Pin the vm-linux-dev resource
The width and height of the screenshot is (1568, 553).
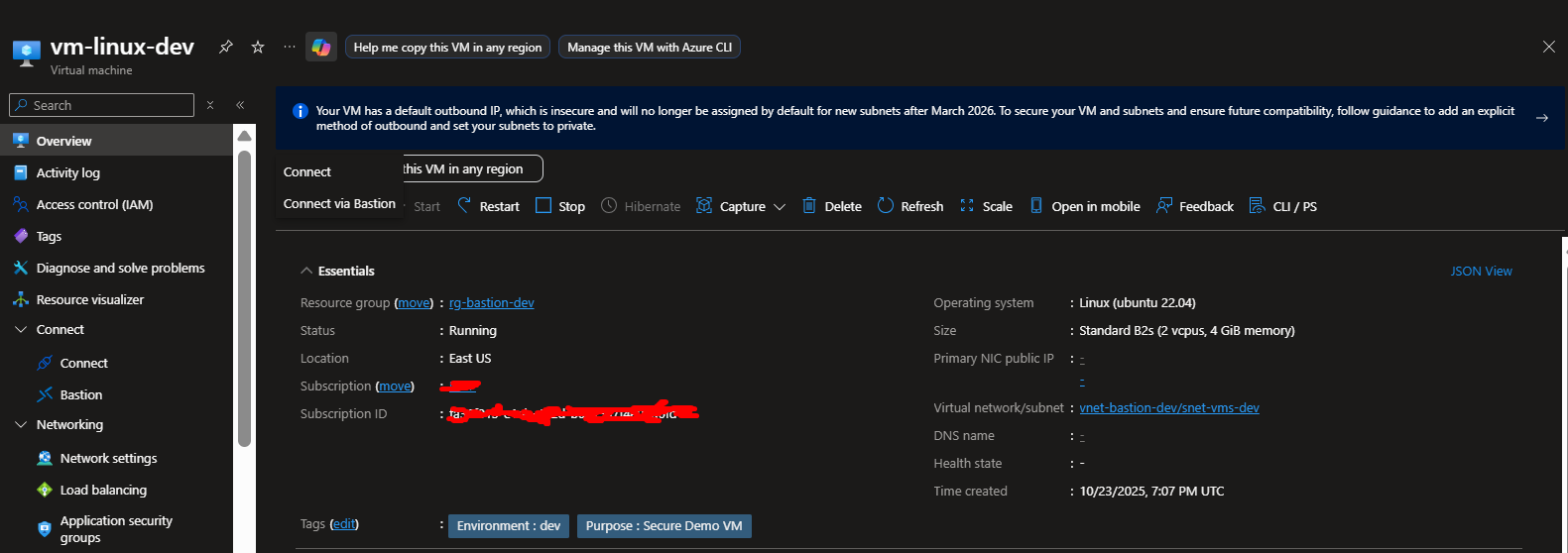point(226,47)
